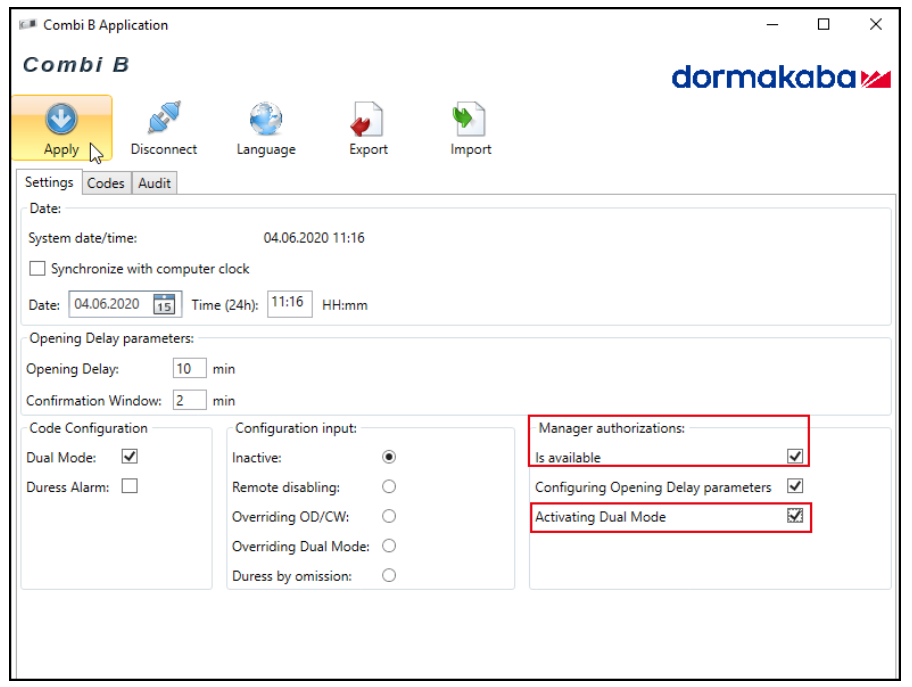
Task: Click the Disconnect plug icon
Action: (x=164, y=120)
